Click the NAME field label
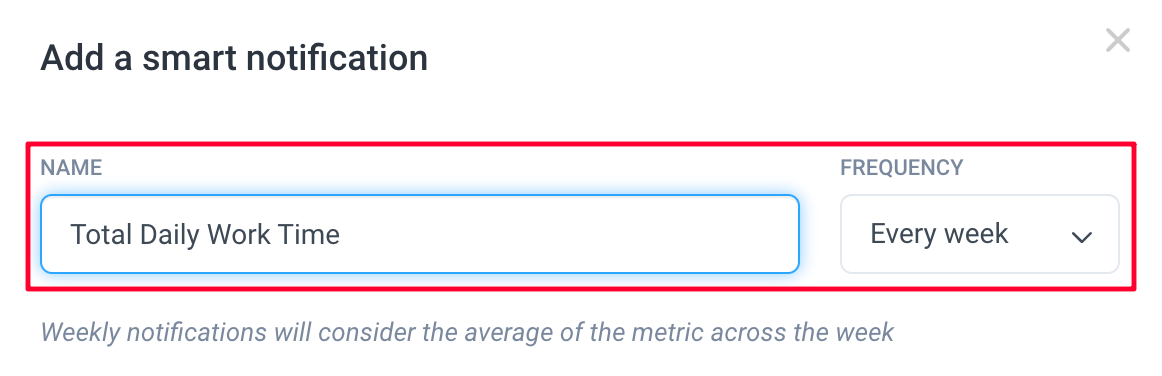The width and height of the screenshot is (1162, 376). (x=71, y=168)
